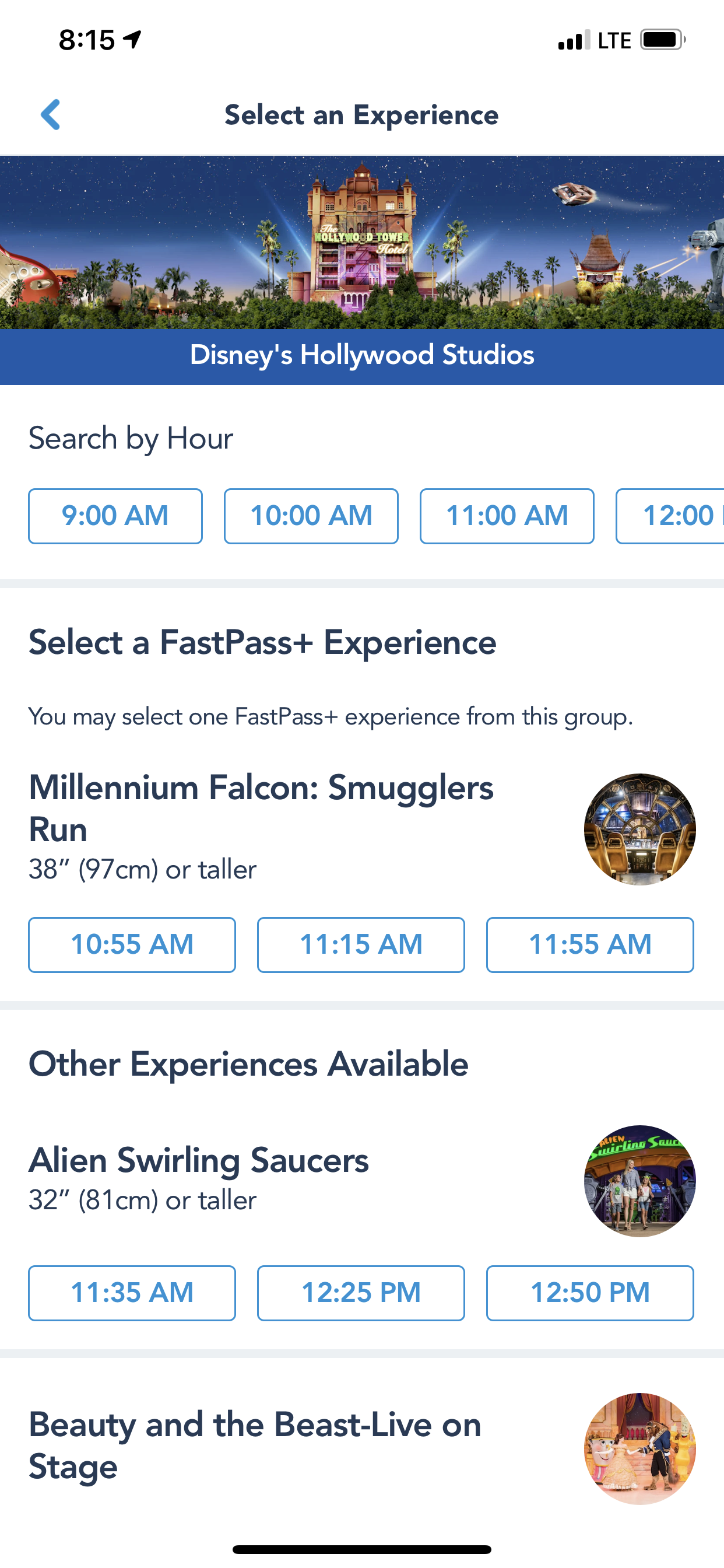View Beauty and the Beast-Live on Stage

255,1445
